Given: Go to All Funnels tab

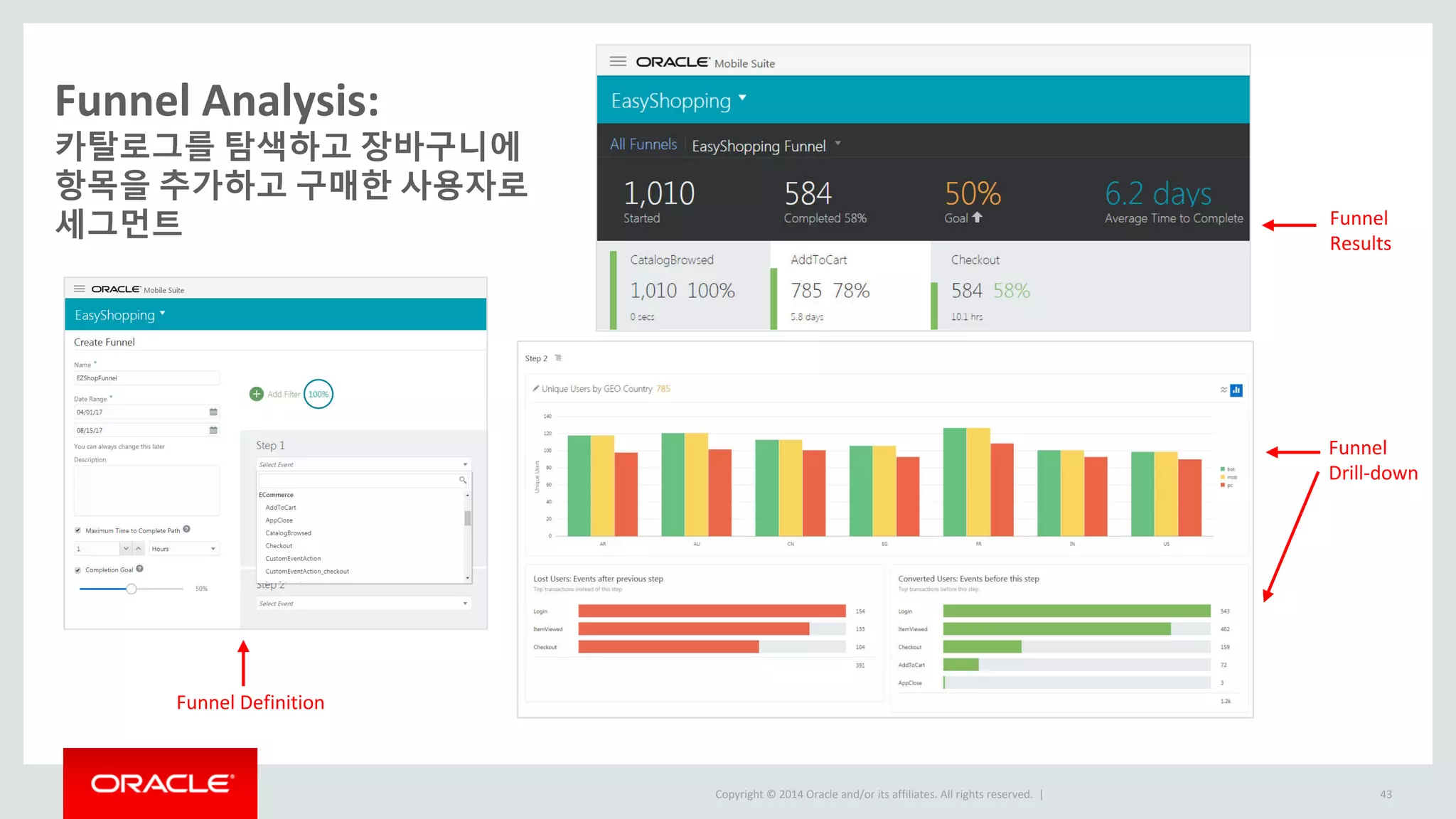Looking at the screenshot, I should (643, 144).
